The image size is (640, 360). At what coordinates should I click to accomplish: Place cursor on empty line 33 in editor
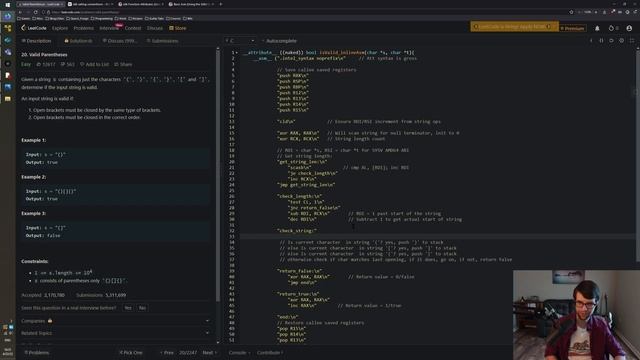pyautogui.click(x=437, y=236)
